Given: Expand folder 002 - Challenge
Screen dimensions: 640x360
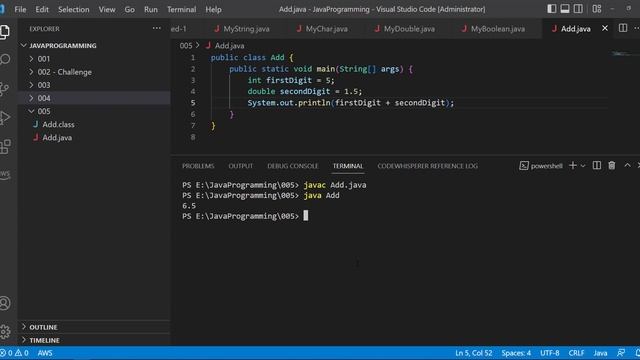Looking at the screenshot, I should (94, 72).
